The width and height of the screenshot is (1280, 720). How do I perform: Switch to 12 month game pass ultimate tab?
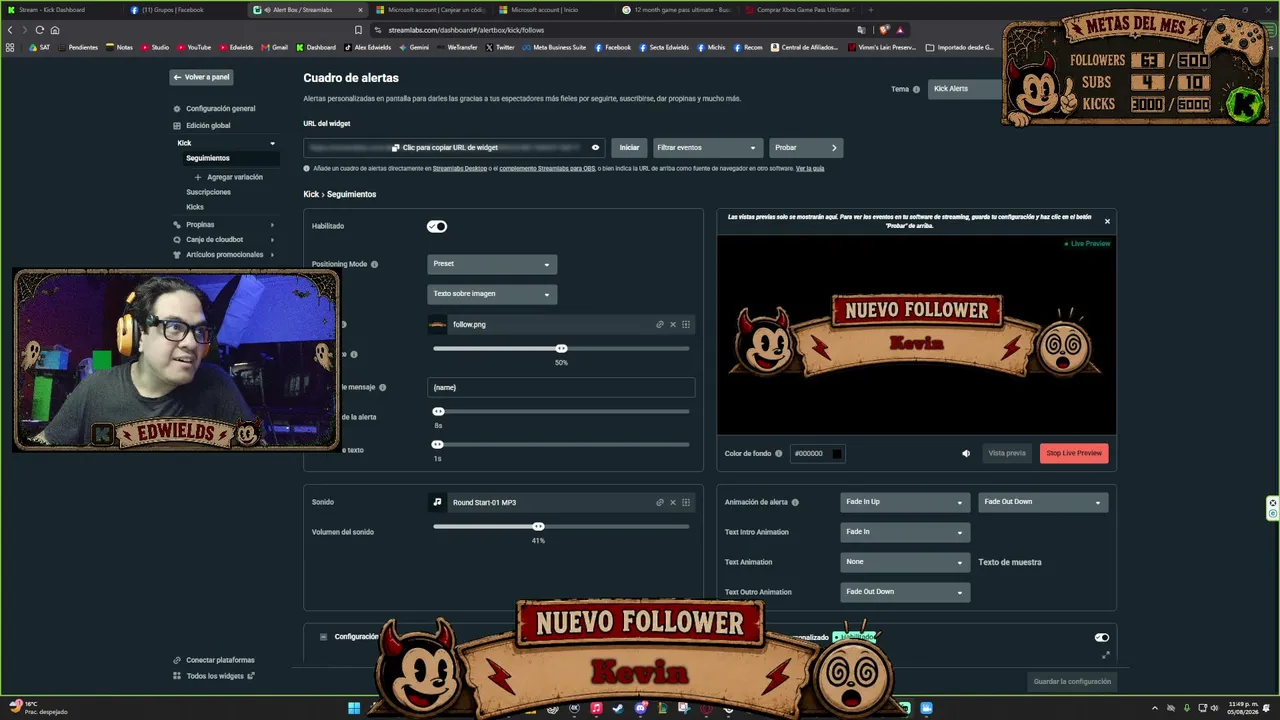coord(677,10)
